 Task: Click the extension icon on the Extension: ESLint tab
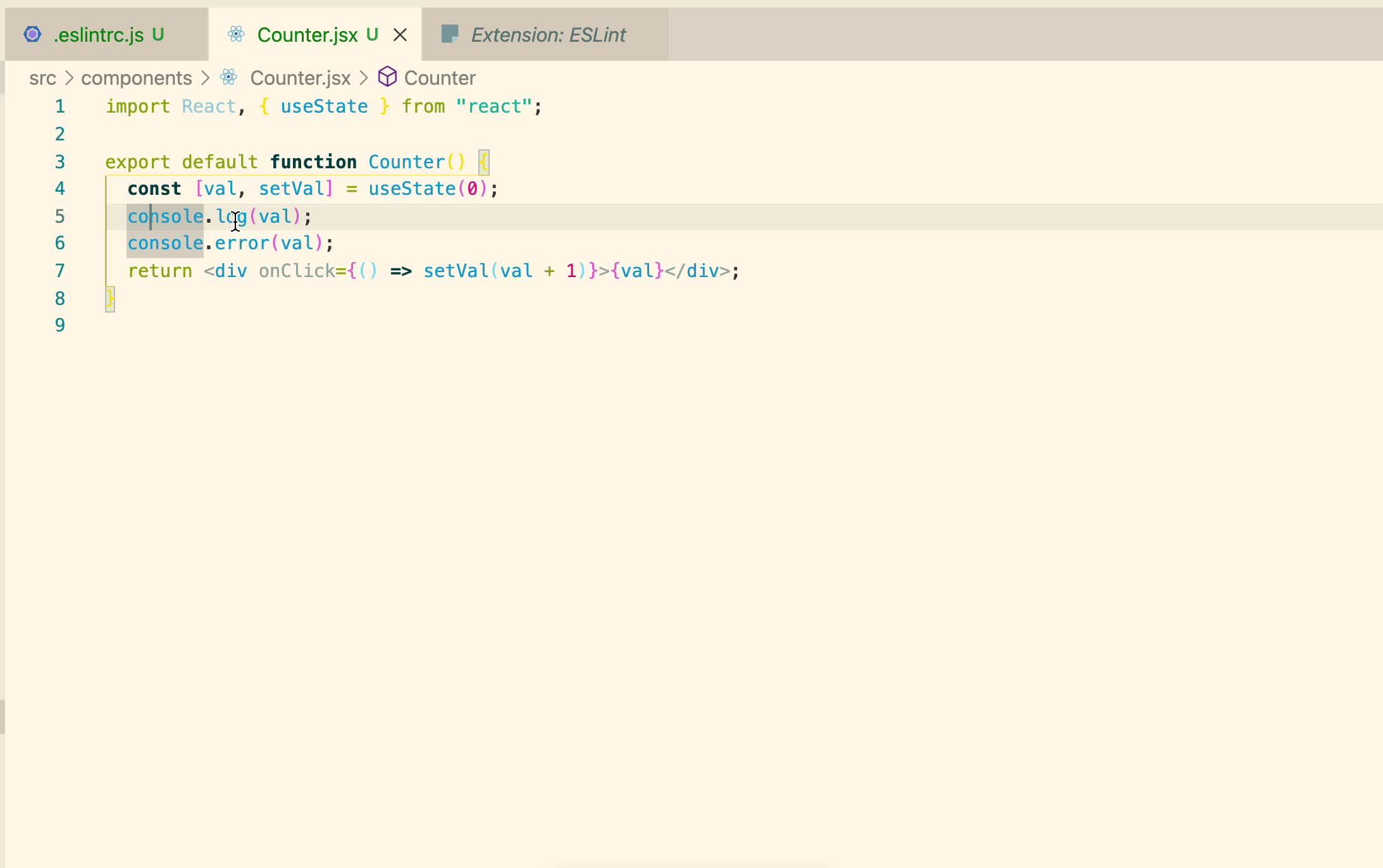click(x=451, y=34)
